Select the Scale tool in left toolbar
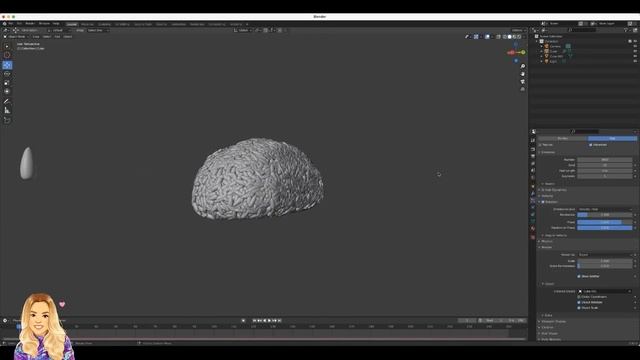The height and width of the screenshot is (360, 640). [7, 83]
